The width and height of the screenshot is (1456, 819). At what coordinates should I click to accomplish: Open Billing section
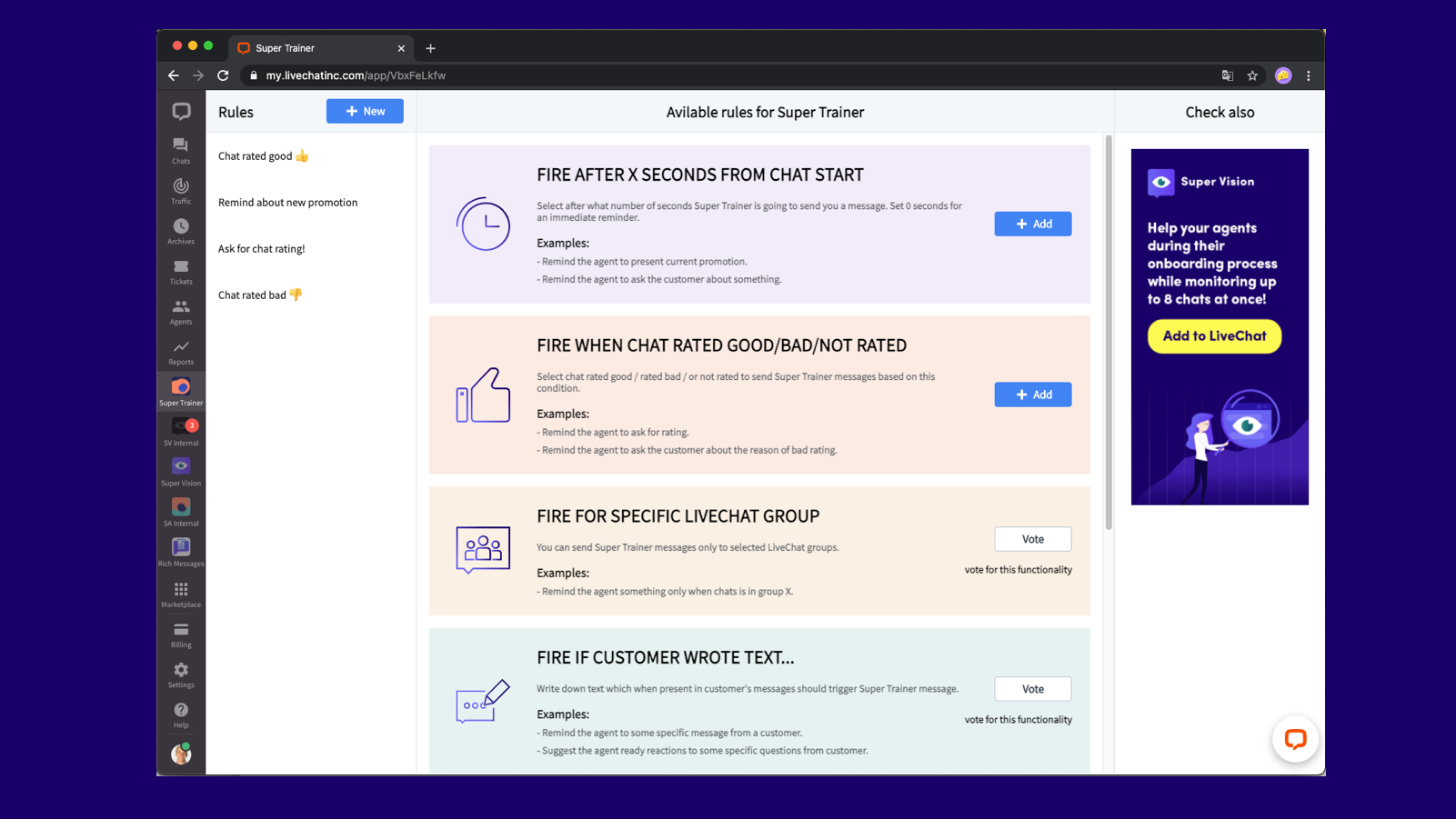[x=181, y=634]
